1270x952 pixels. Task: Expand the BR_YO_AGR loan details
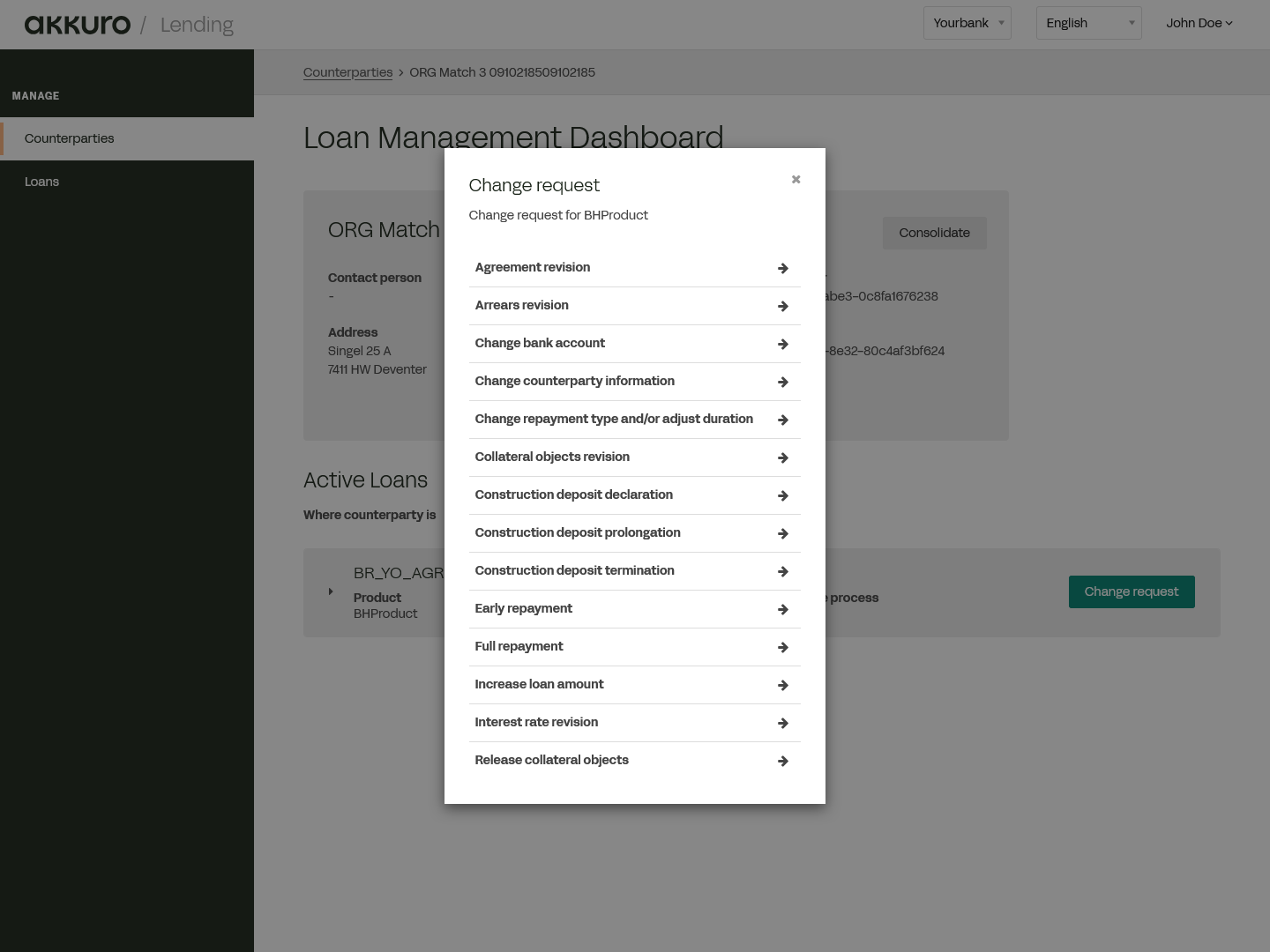[x=331, y=591]
